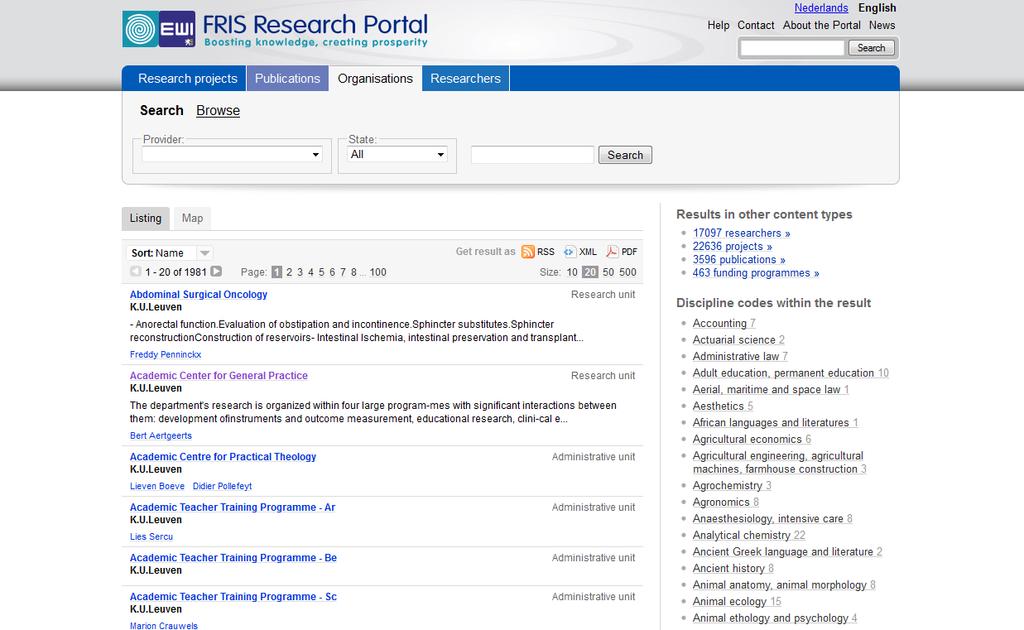Screen dimensions: 1024x630
Task: Go to next results page arrow
Action: tap(216, 272)
